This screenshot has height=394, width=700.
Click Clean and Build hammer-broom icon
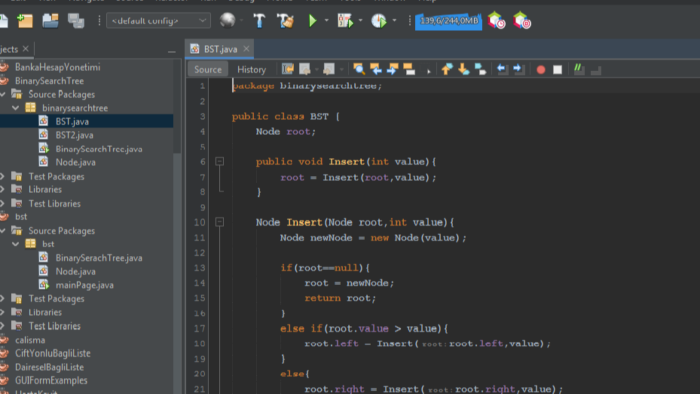(285, 21)
